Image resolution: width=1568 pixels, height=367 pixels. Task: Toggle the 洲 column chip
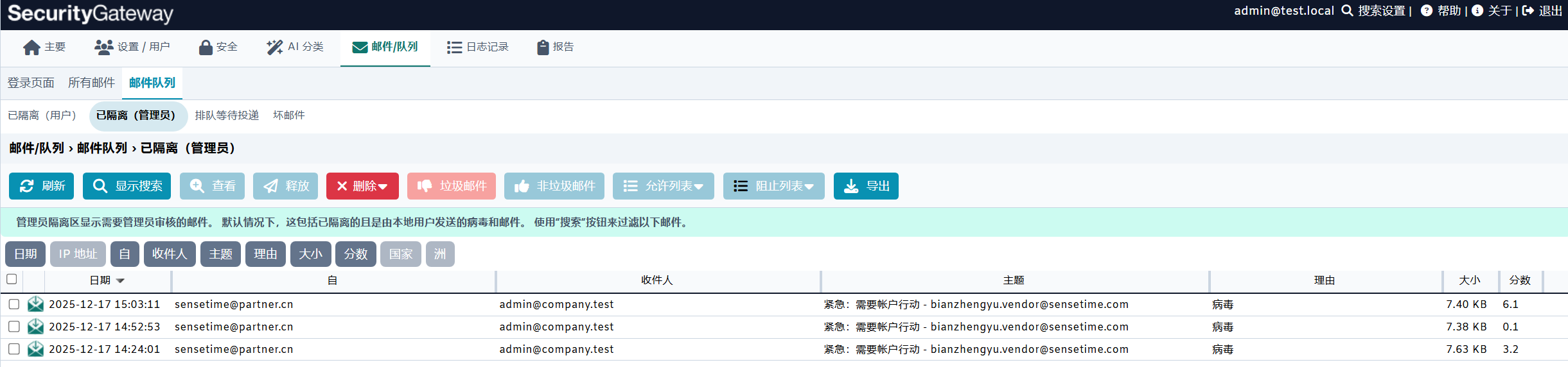(x=440, y=254)
